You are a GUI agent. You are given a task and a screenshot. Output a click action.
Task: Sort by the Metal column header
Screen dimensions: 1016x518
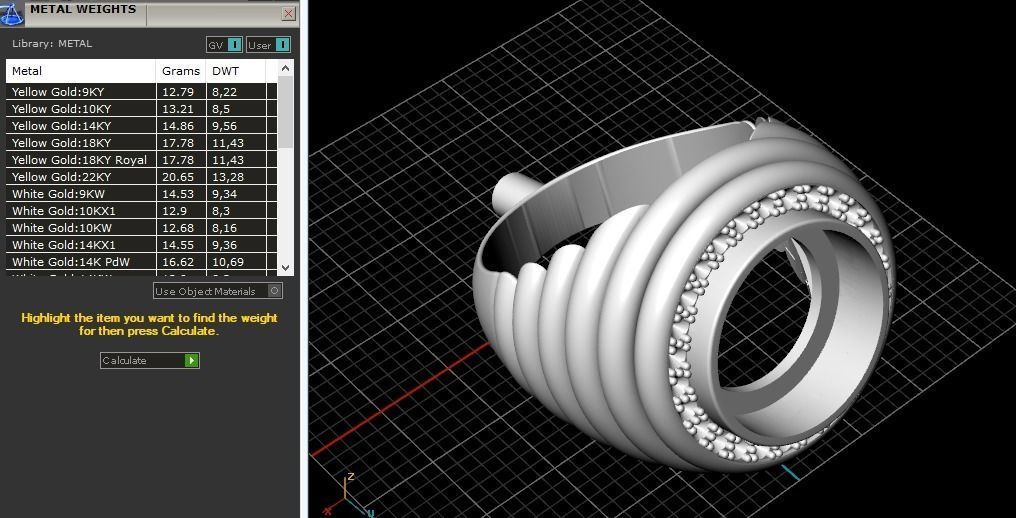81,71
